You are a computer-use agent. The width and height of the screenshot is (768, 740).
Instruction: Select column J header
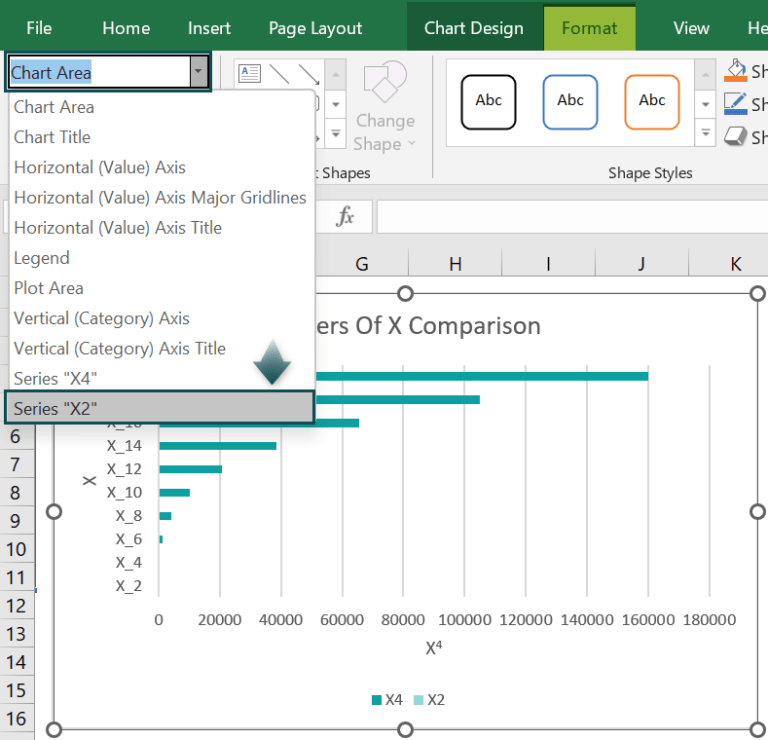click(642, 264)
